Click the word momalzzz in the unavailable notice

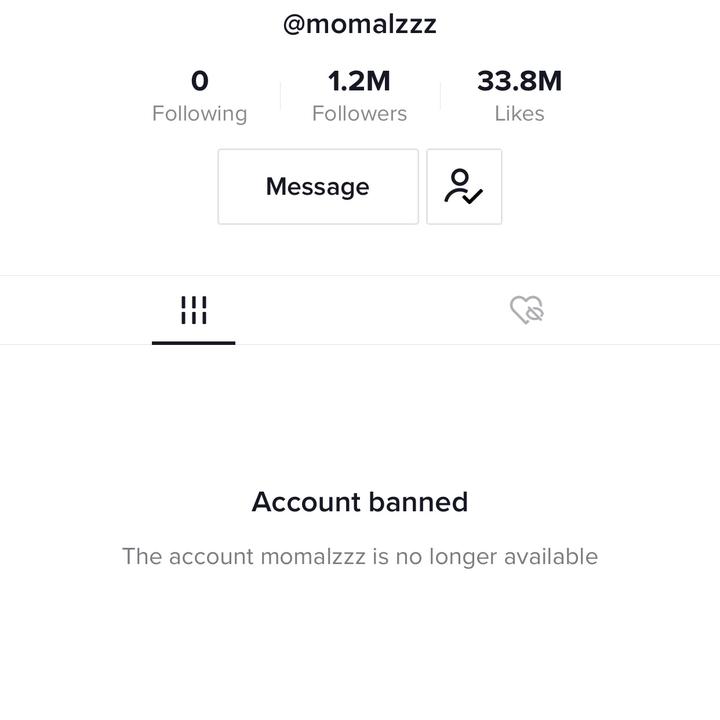click(x=313, y=557)
